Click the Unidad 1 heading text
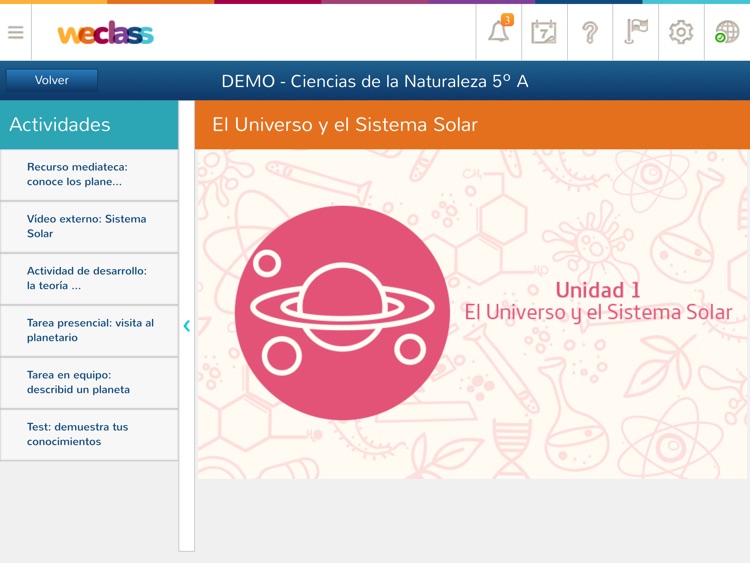The height and width of the screenshot is (563, 750). (598, 290)
